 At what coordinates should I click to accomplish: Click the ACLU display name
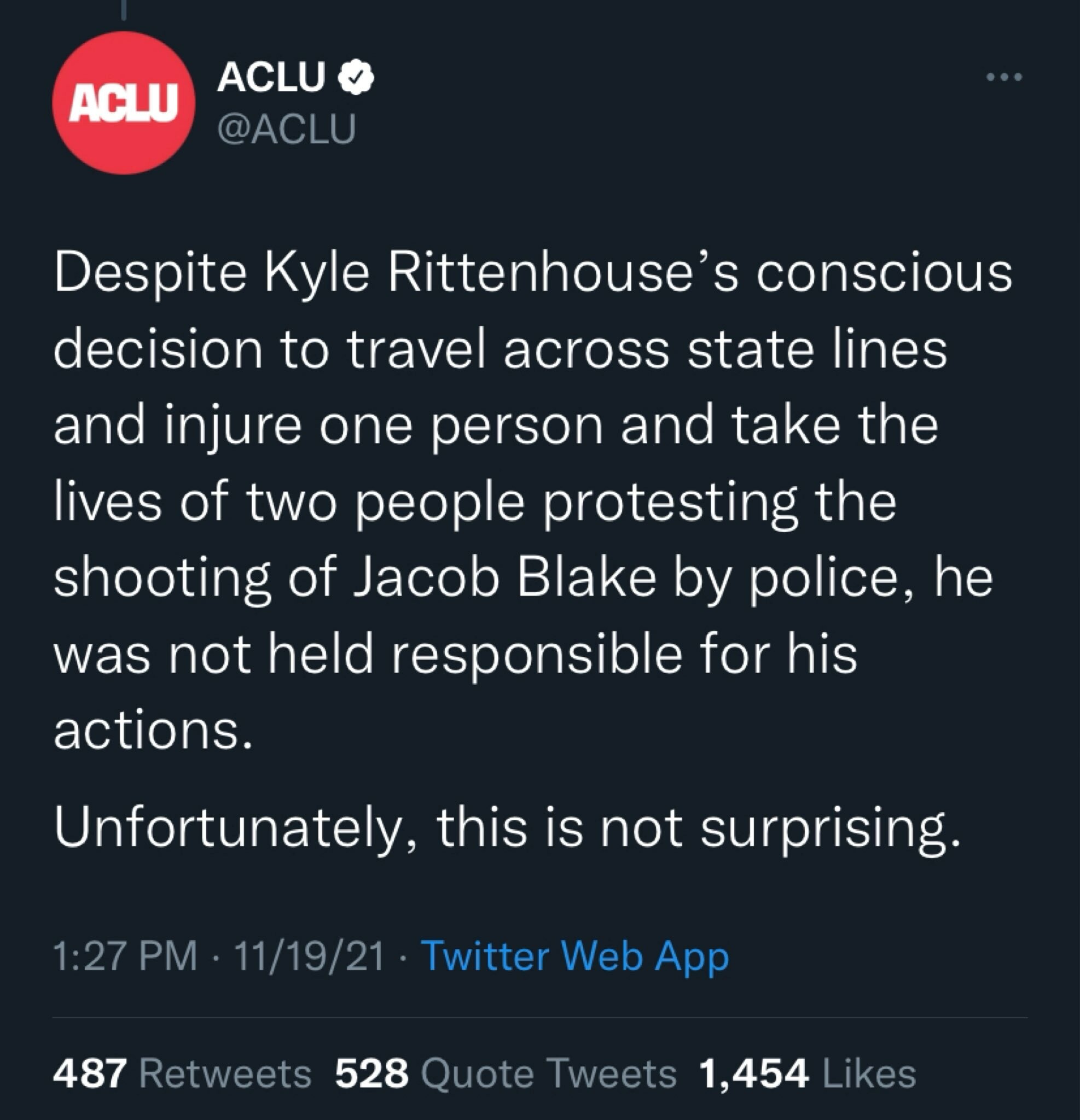point(271,77)
